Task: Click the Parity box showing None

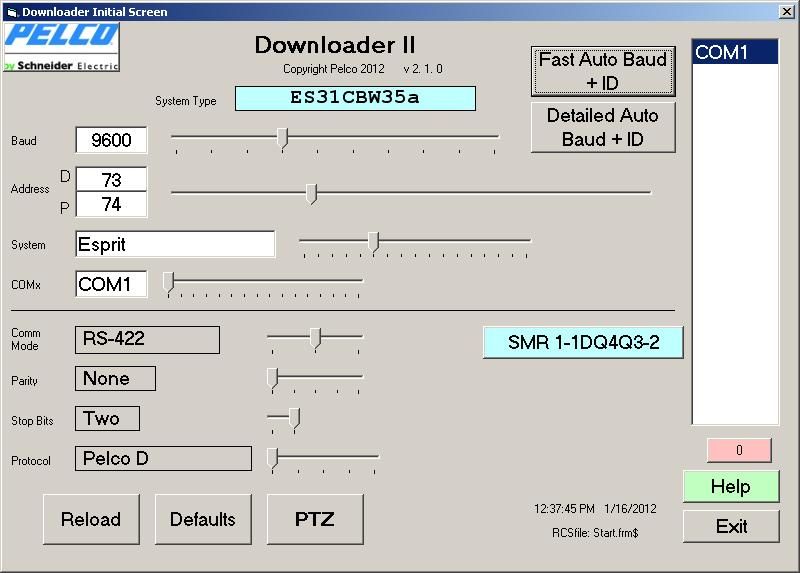Action: (x=115, y=379)
